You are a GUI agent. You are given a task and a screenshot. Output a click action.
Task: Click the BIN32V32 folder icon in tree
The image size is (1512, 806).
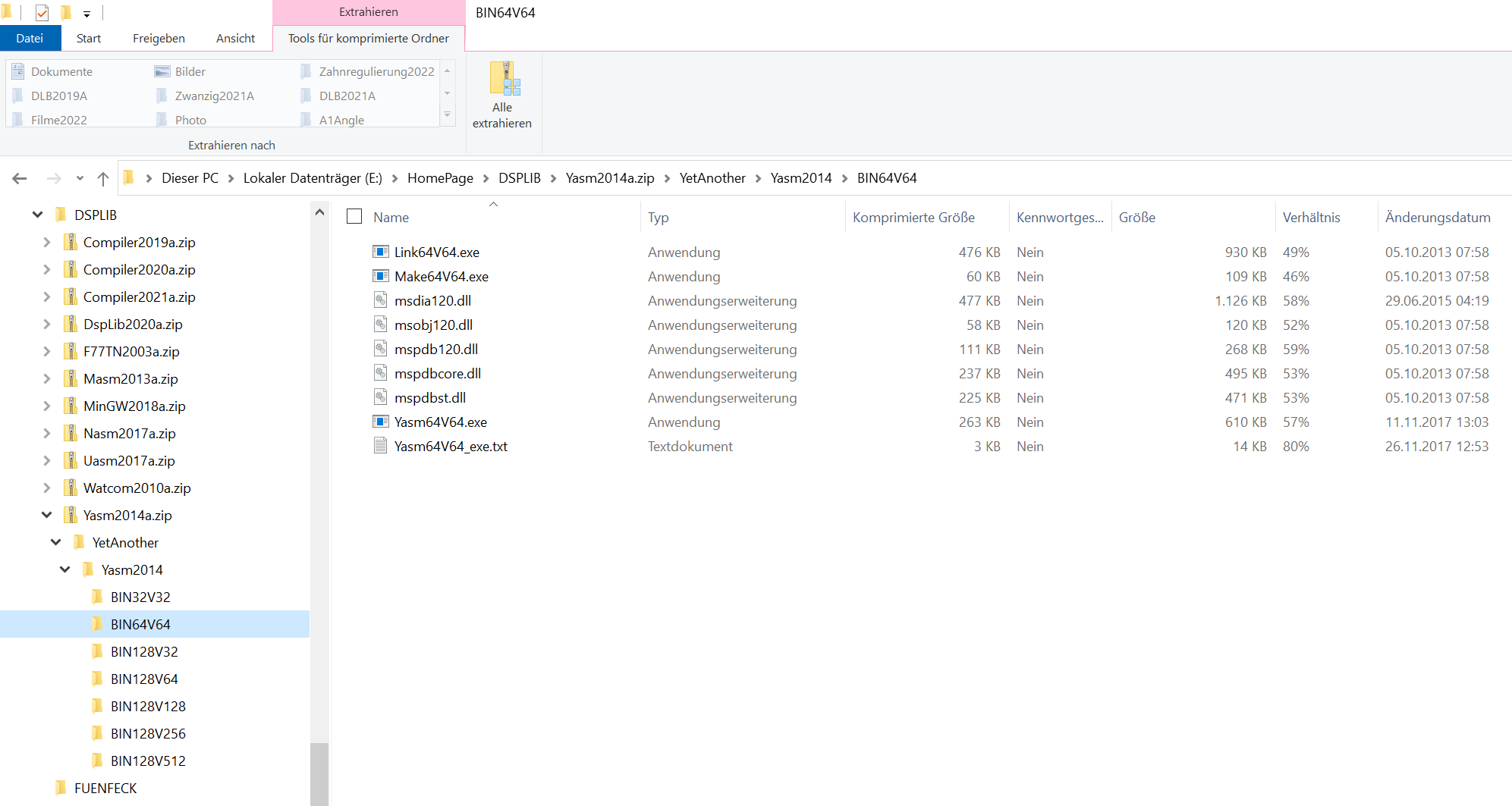[x=97, y=597]
